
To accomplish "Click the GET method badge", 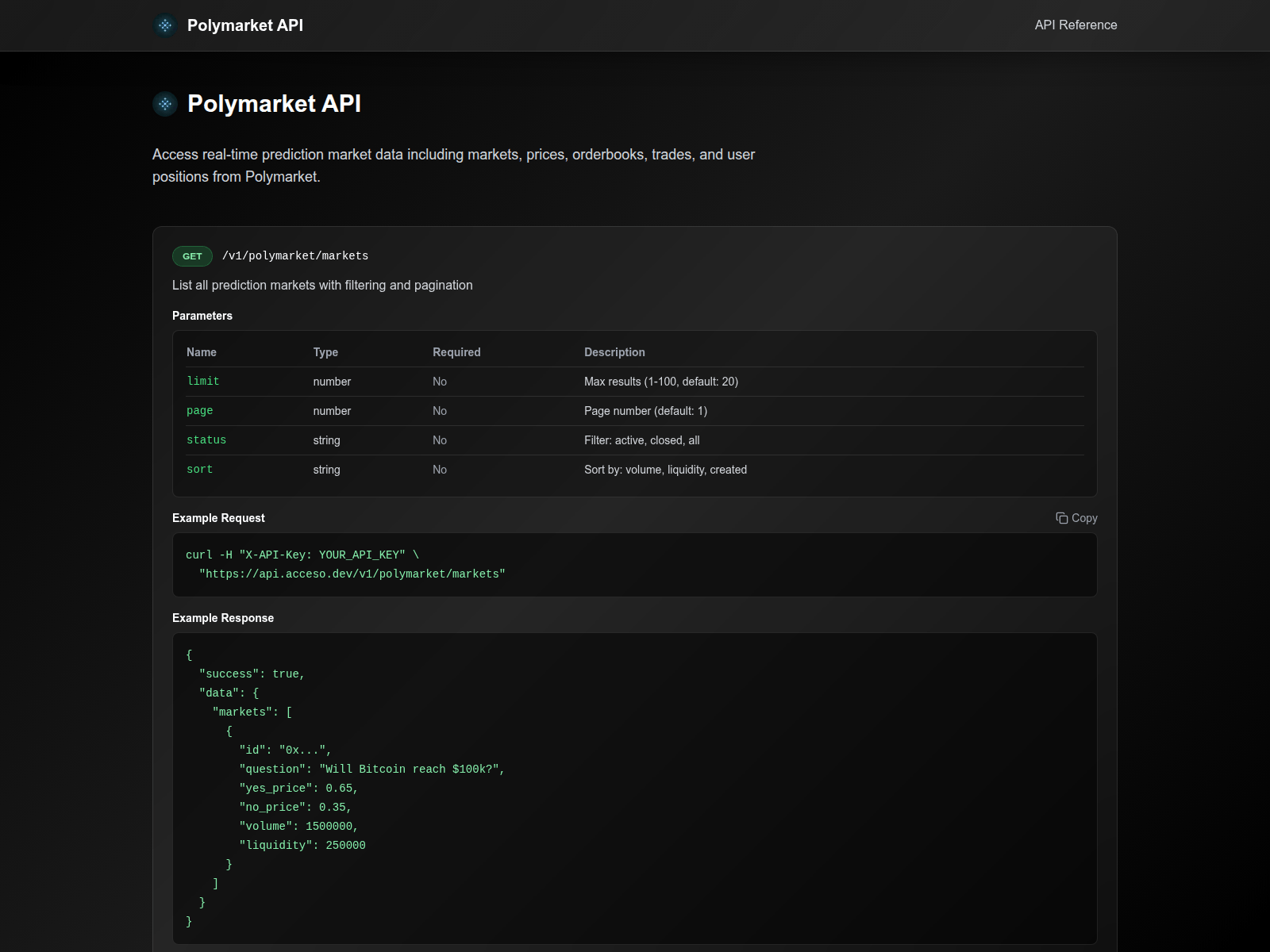I will click(192, 256).
